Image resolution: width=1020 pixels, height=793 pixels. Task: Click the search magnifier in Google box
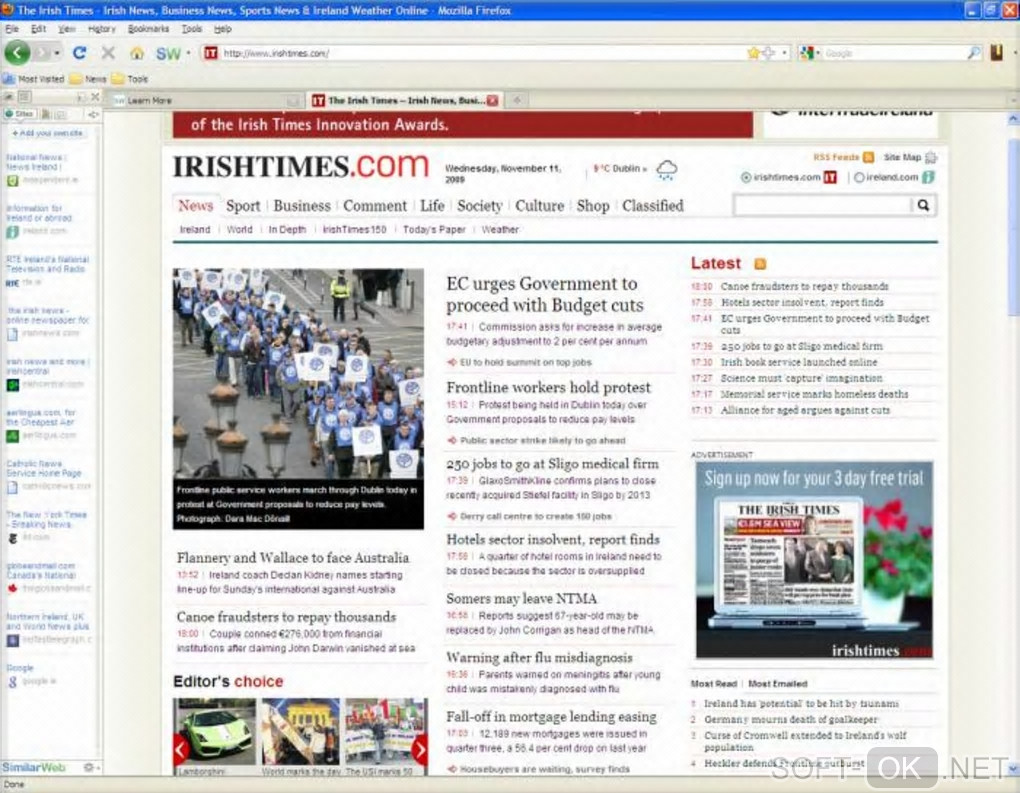pyautogui.click(x=974, y=53)
